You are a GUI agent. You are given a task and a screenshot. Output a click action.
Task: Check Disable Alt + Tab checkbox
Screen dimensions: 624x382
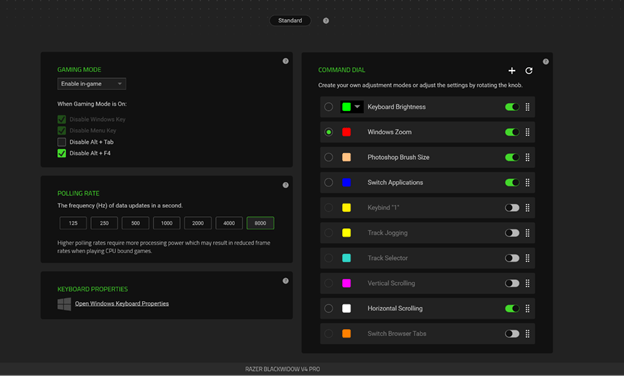[62, 142]
